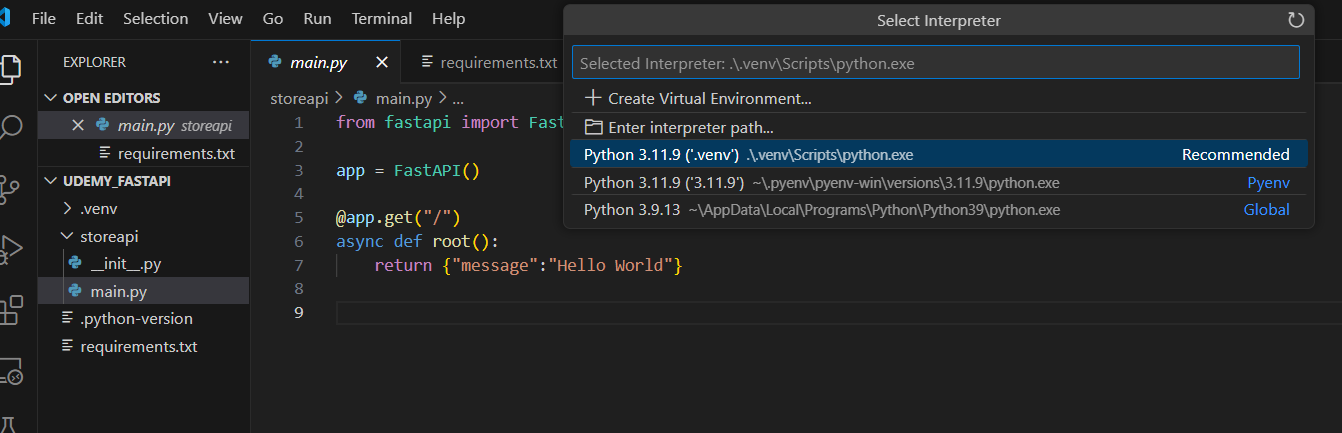Viewport: 1342px width, 433px height.
Task: Click the 'from fastapi import' line
Action: [449, 122]
